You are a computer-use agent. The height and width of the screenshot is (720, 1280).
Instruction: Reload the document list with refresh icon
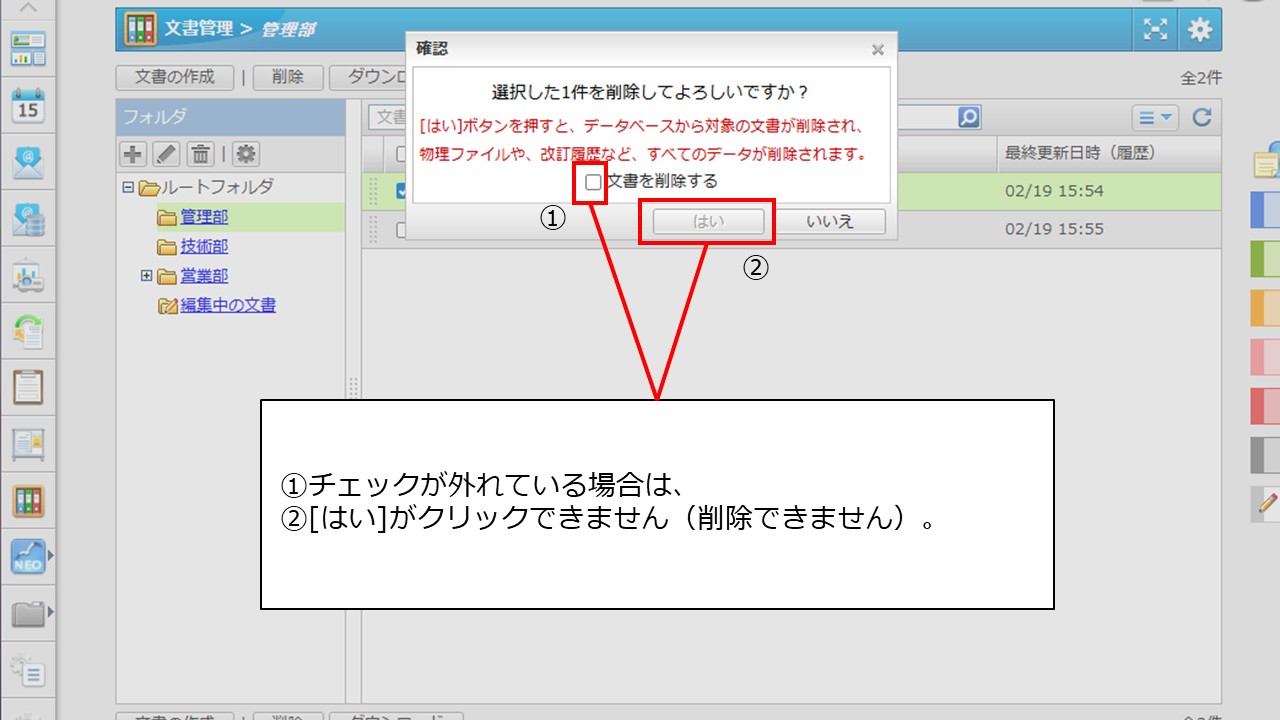1202,117
